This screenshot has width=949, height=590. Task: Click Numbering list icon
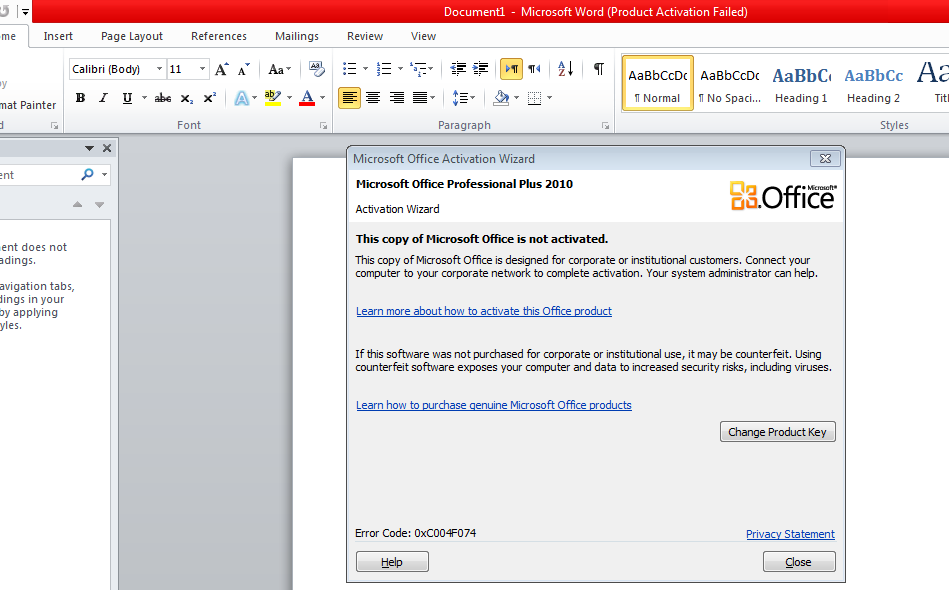click(384, 69)
